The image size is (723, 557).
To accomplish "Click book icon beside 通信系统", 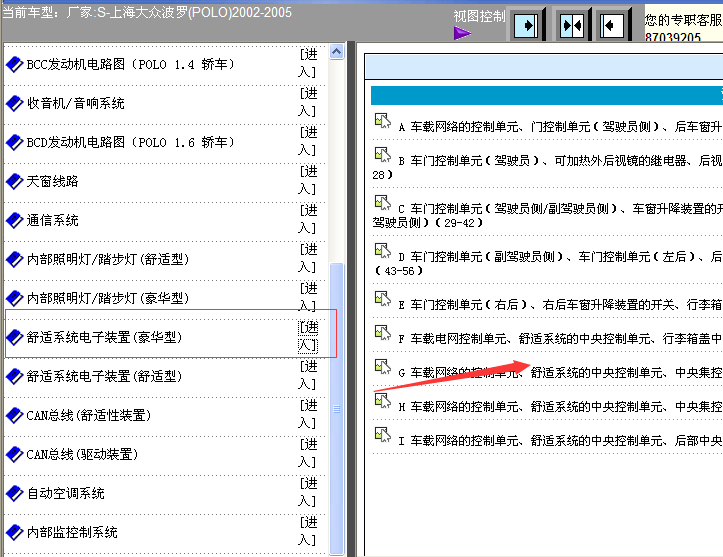I will (x=14, y=220).
